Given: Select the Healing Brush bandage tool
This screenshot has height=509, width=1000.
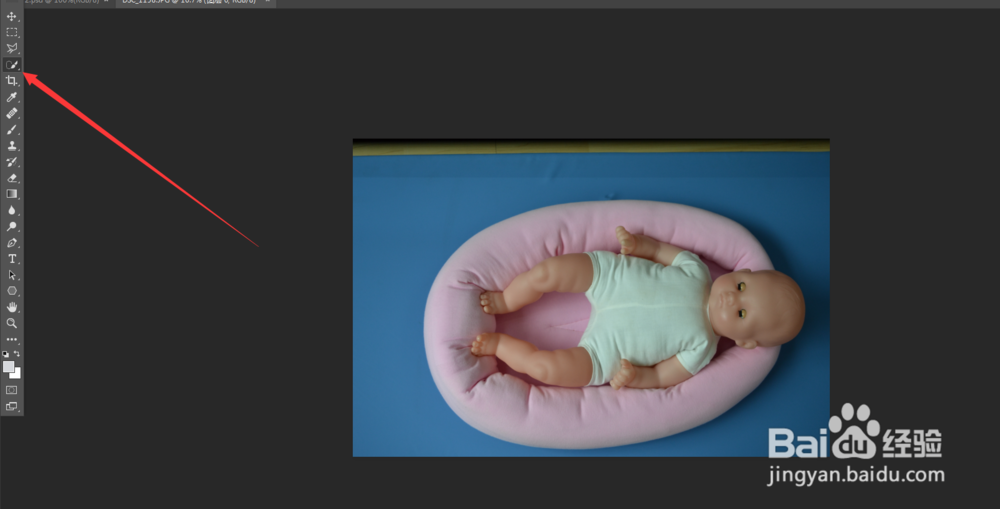Looking at the screenshot, I should pos(11,113).
